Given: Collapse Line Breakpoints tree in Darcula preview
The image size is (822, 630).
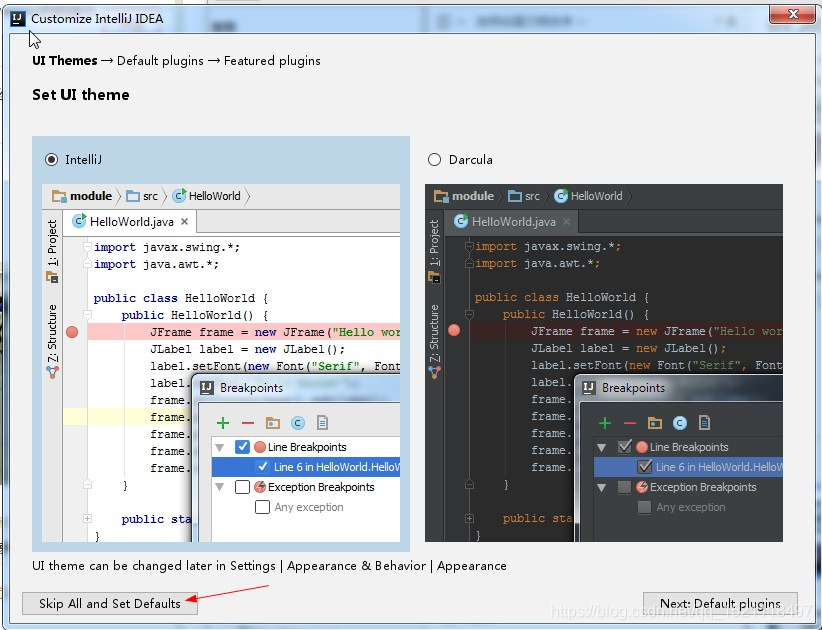Looking at the screenshot, I should point(602,448).
